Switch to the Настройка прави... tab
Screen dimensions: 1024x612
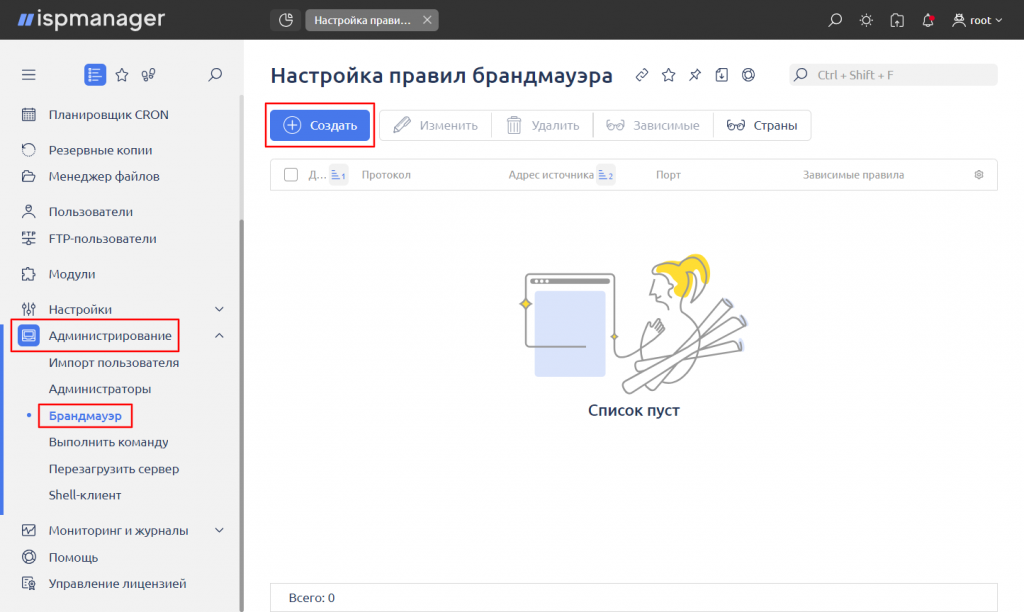point(362,20)
